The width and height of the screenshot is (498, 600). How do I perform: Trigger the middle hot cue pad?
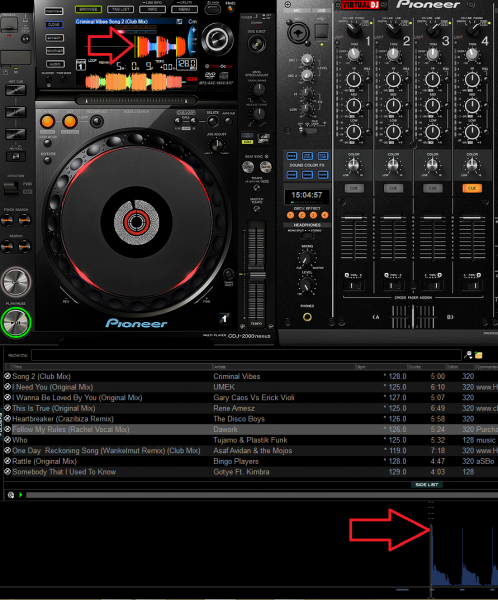[16, 112]
